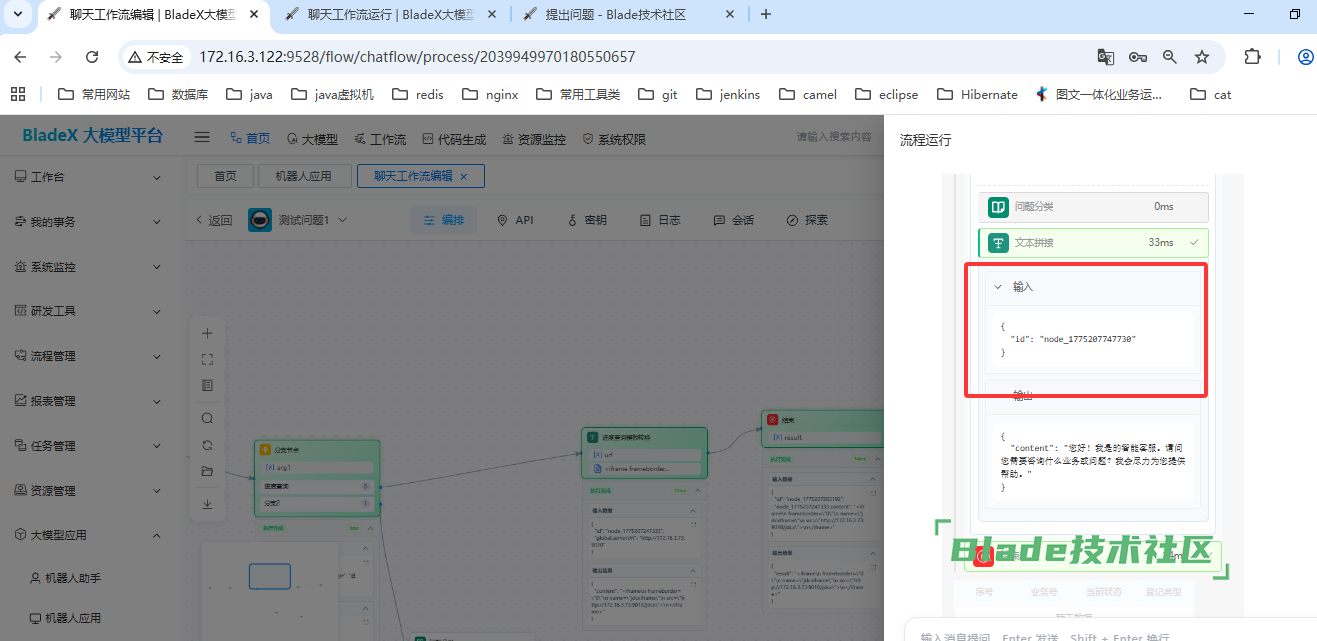
Task: Click the 文本拼接 node row in run panel
Action: coord(1093,243)
